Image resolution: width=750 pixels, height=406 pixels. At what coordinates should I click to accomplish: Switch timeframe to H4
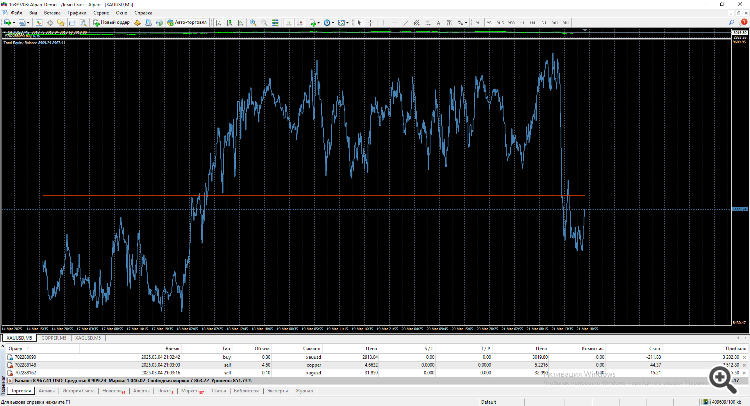(533, 22)
